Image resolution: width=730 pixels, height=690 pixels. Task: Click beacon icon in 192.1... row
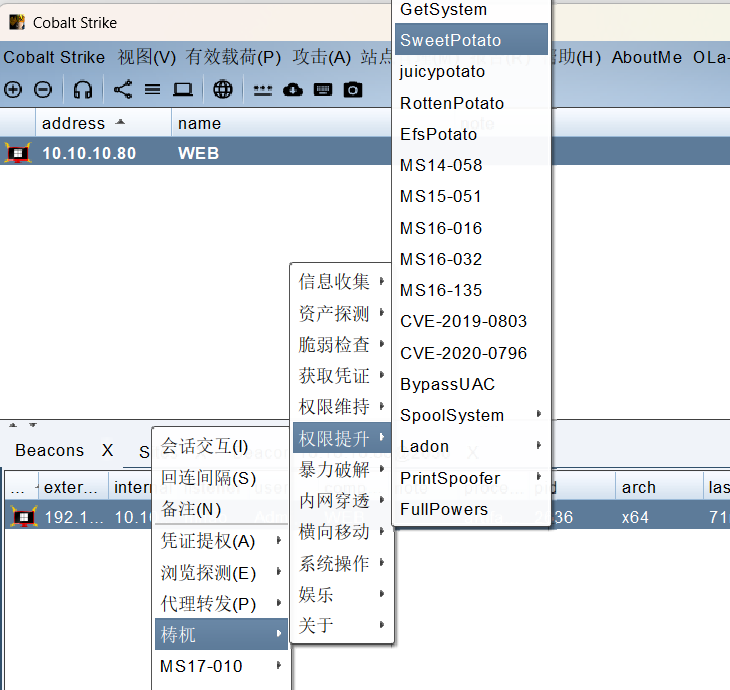[24, 517]
